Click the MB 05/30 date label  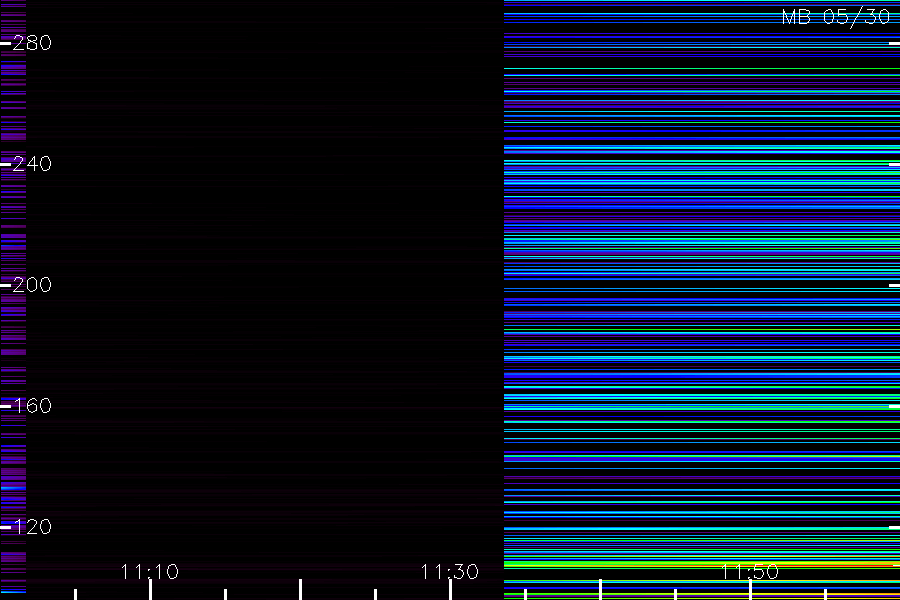pyautogui.click(x=836, y=17)
